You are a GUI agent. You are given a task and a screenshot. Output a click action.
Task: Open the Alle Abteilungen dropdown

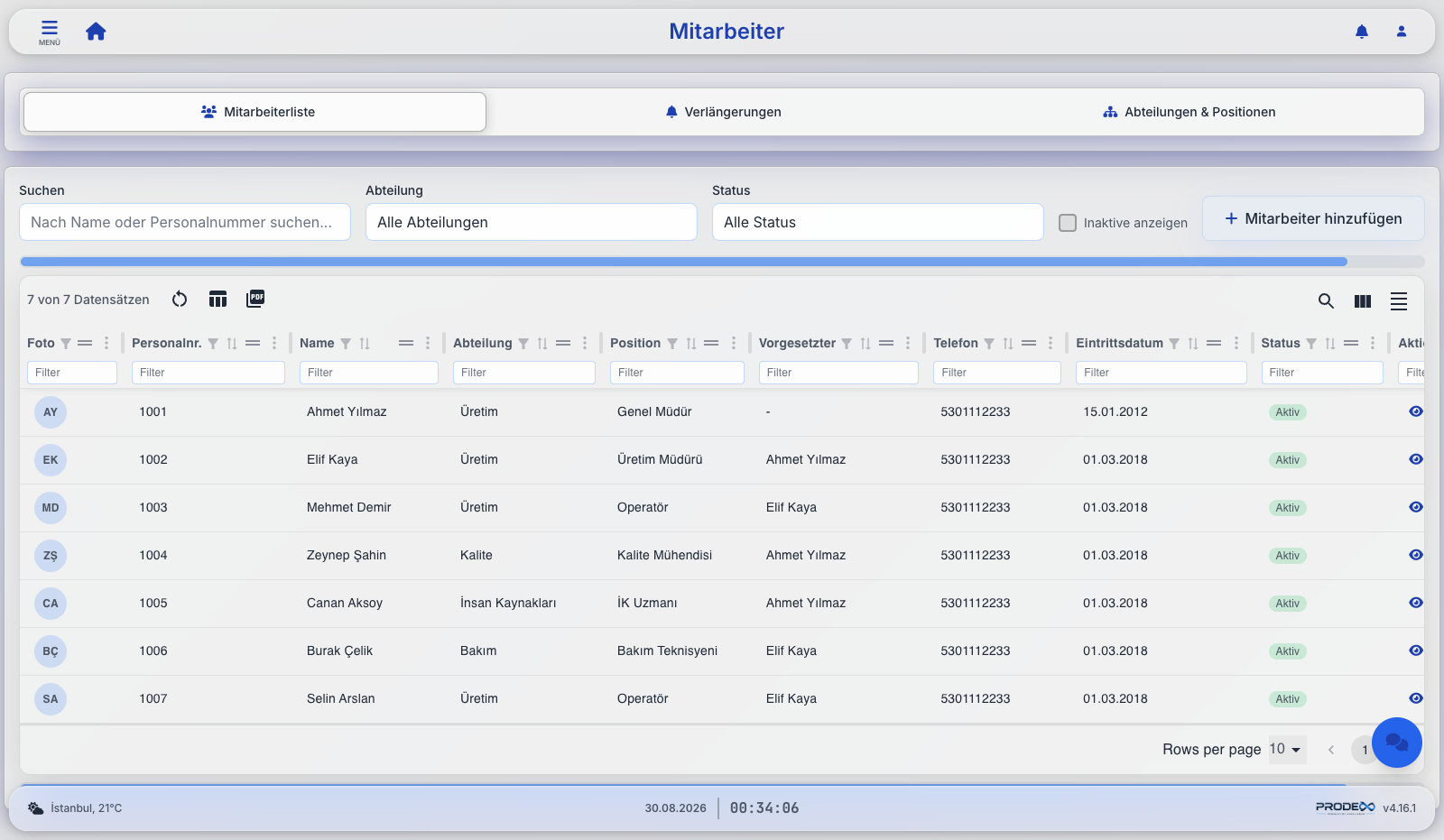532,222
